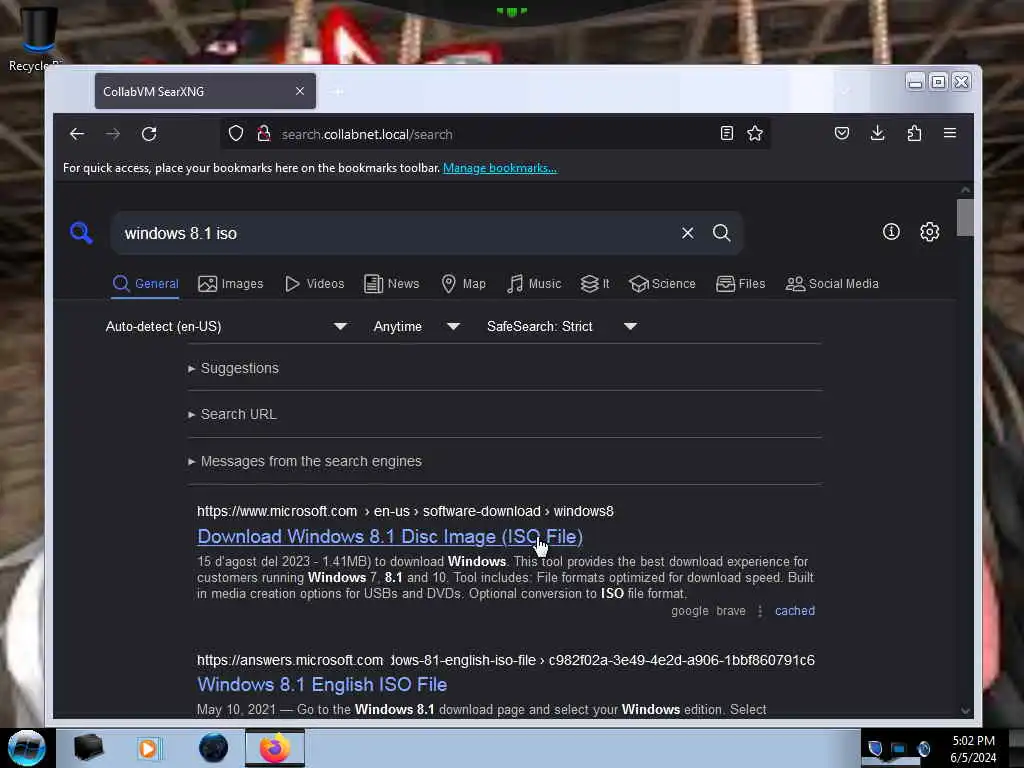Switch to the Files category
The height and width of the screenshot is (768, 1024).
coord(741,283)
